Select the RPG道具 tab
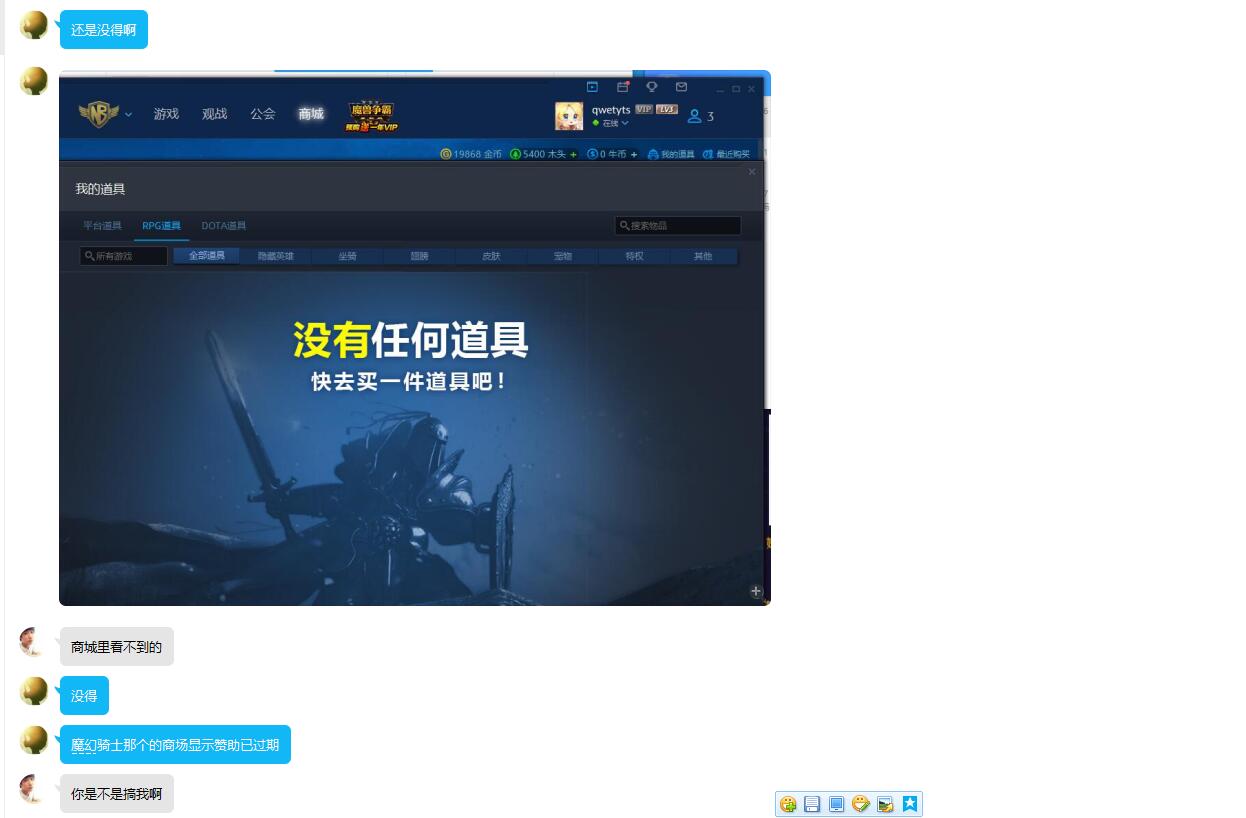 click(x=161, y=226)
